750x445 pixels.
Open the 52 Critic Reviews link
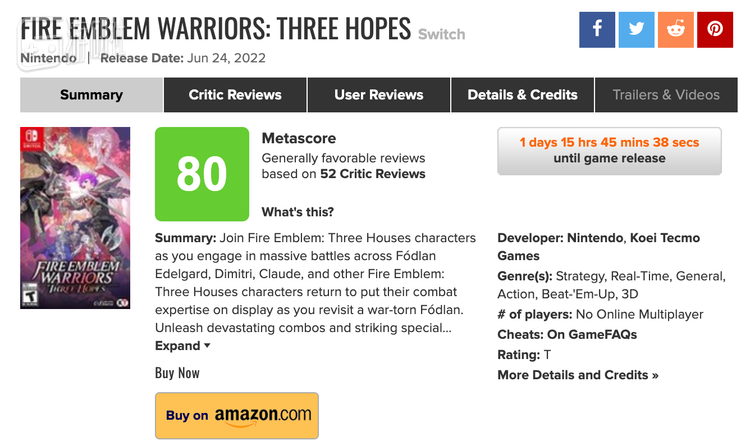(x=373, y=174)
